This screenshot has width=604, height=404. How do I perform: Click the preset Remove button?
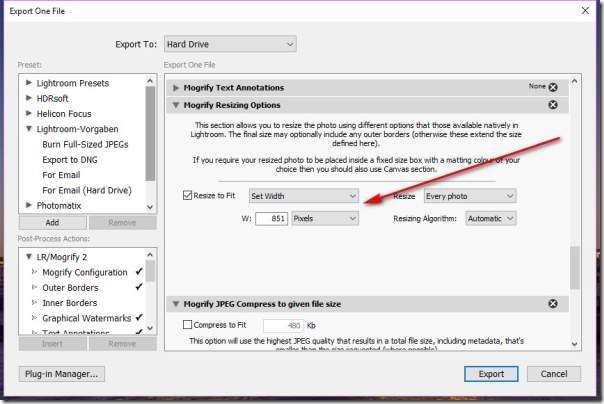pos(122,223)
